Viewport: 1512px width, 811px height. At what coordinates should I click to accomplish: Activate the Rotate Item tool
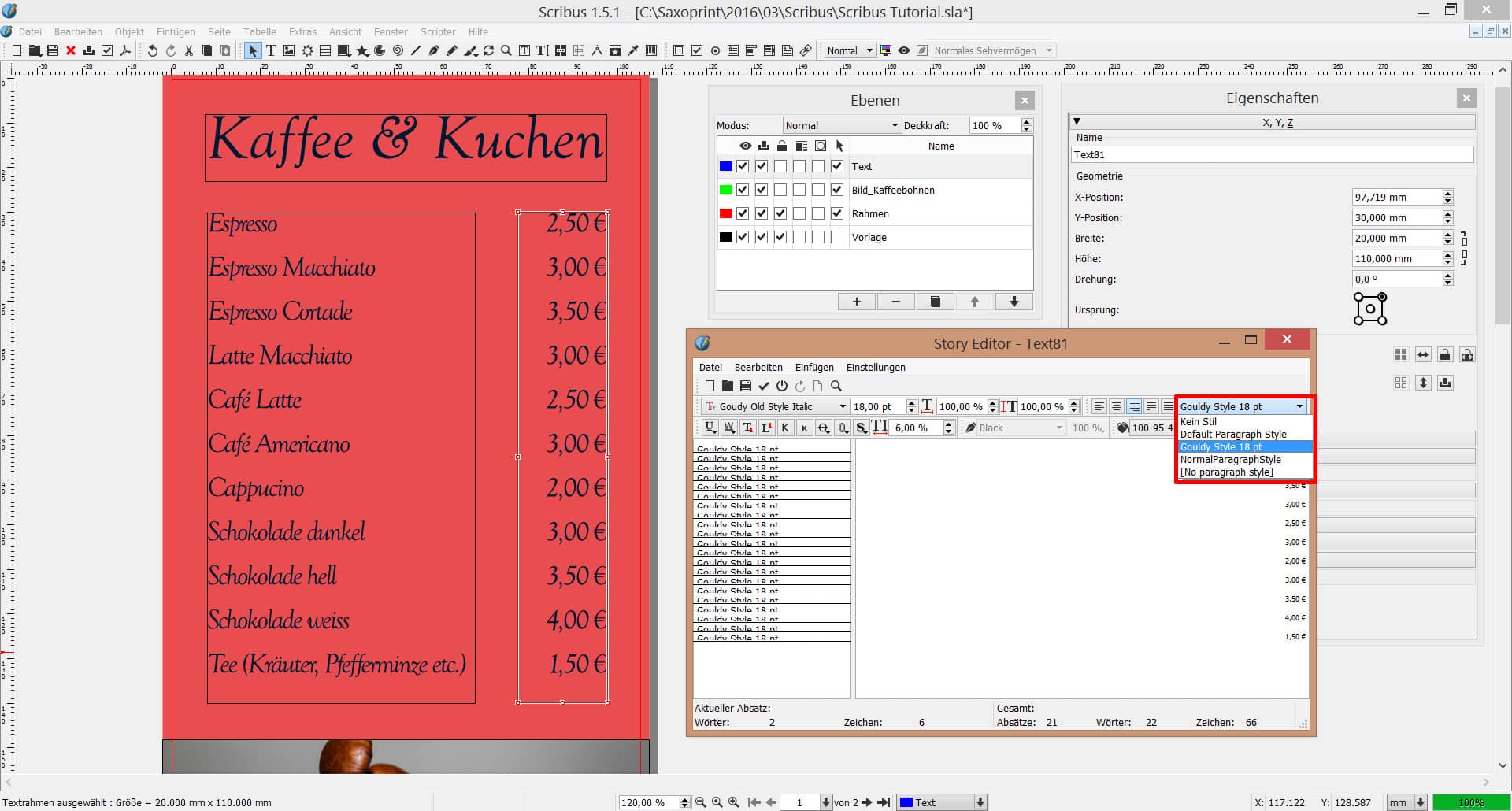pos(489,50)
